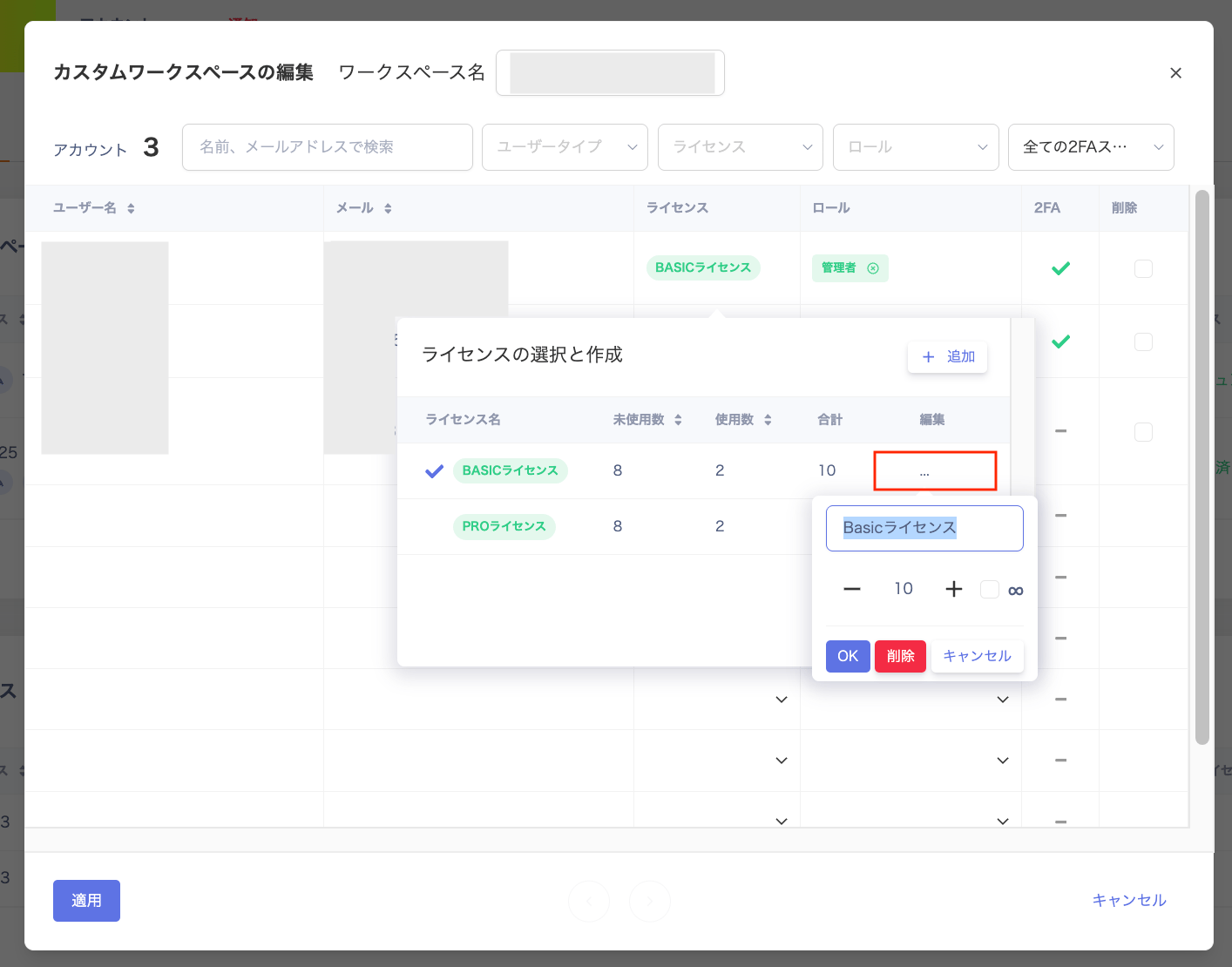Confirm license edit with OK button

coord(848,656)
